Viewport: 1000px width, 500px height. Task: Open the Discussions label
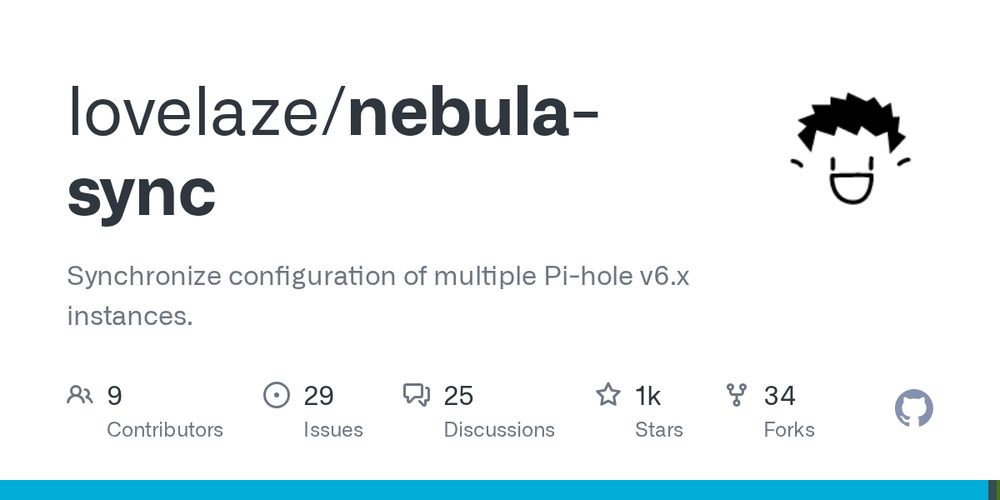[x=499, y=430]
